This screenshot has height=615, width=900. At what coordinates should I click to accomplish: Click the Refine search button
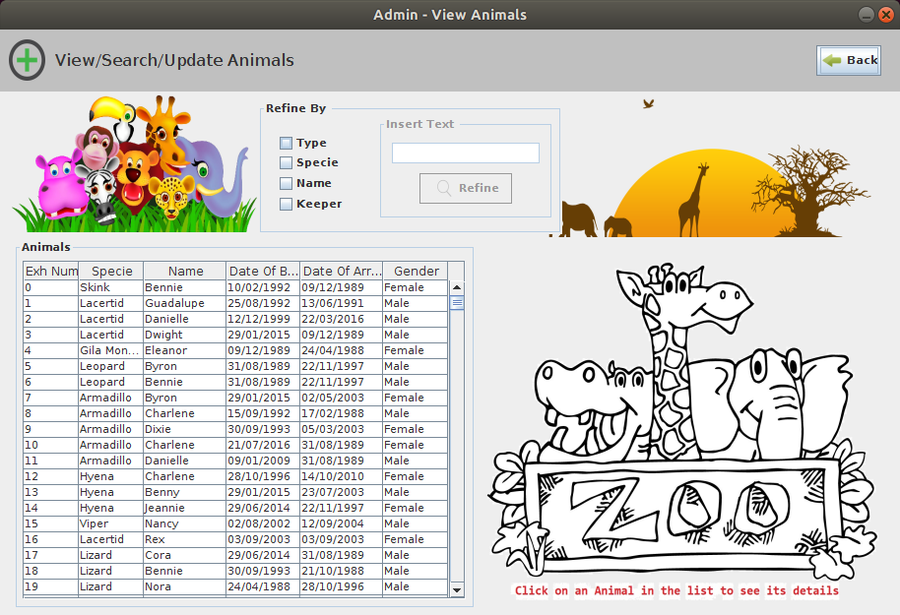tap(465, 188)
